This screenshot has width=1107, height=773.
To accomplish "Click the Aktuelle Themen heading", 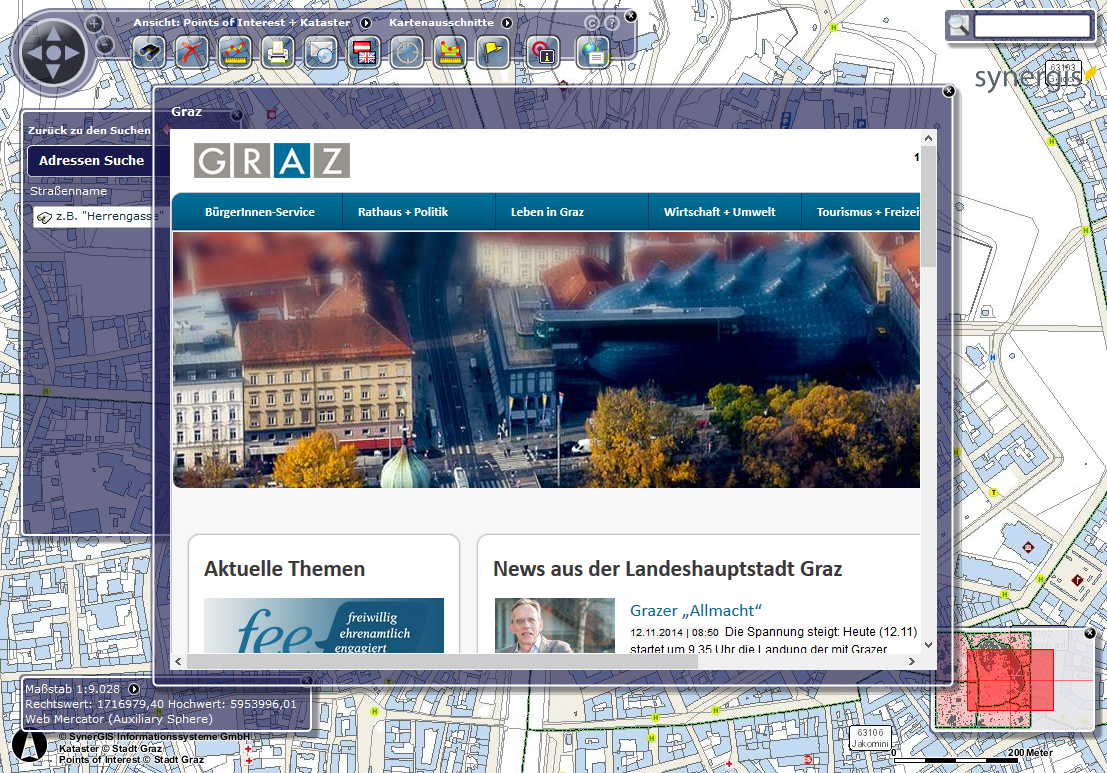I will click(285, 569).
